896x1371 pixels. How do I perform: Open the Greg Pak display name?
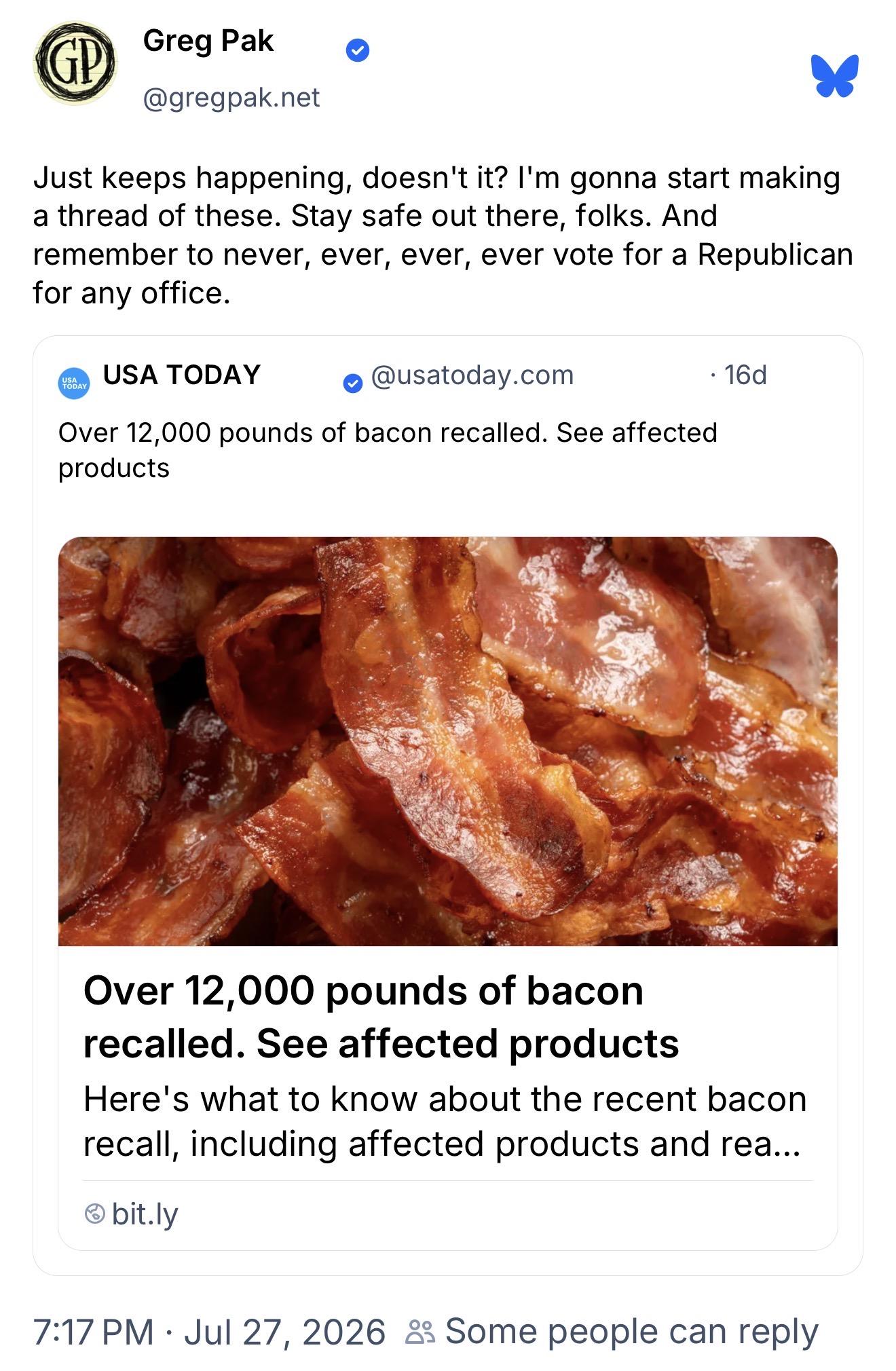click(x=208, y=41)
